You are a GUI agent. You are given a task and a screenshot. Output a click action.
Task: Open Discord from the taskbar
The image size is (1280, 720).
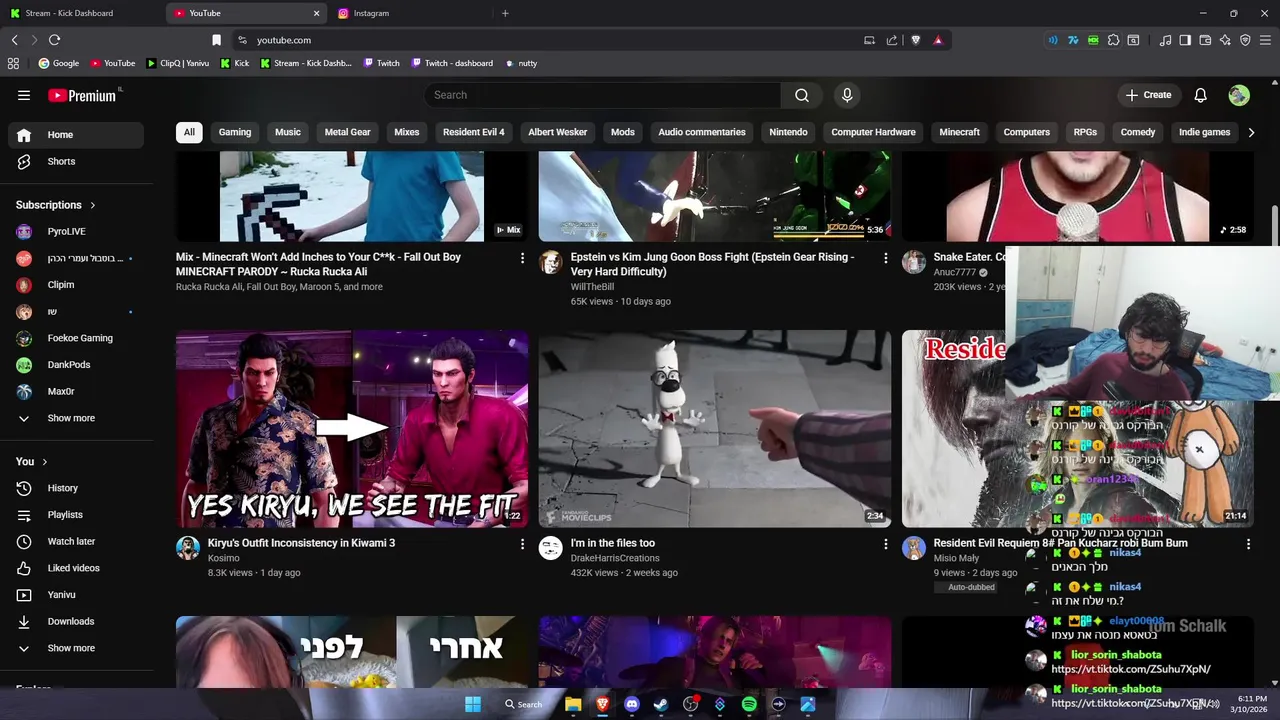(x=631, y=704)
